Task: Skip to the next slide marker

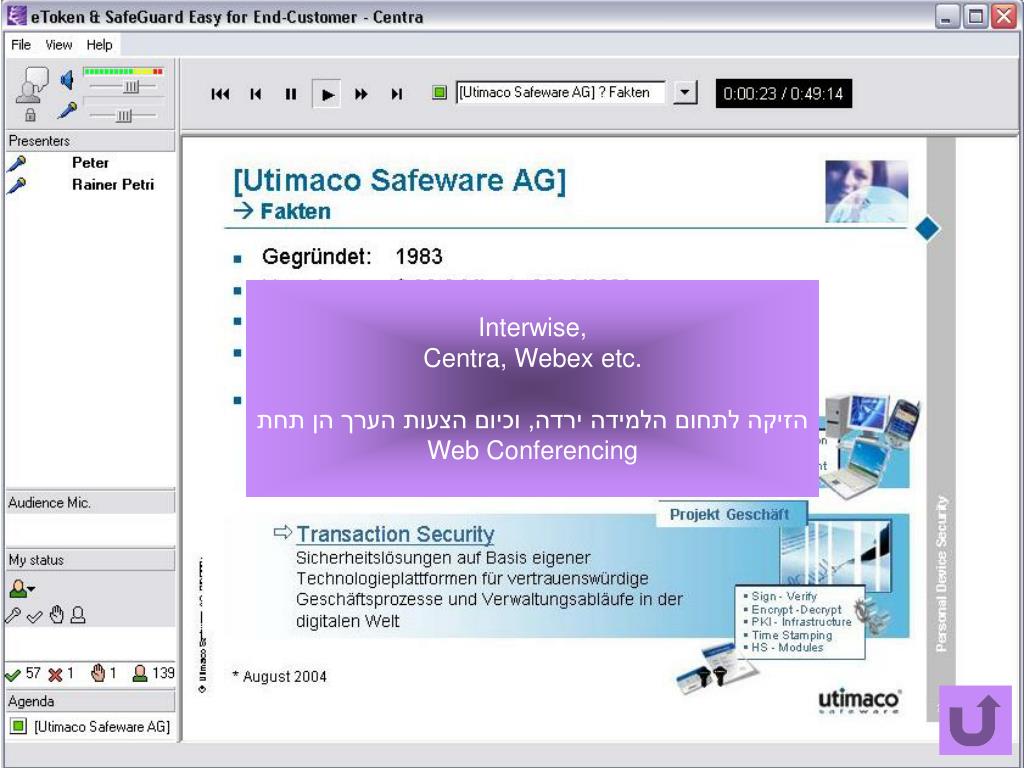Action: tap(396, 94)
